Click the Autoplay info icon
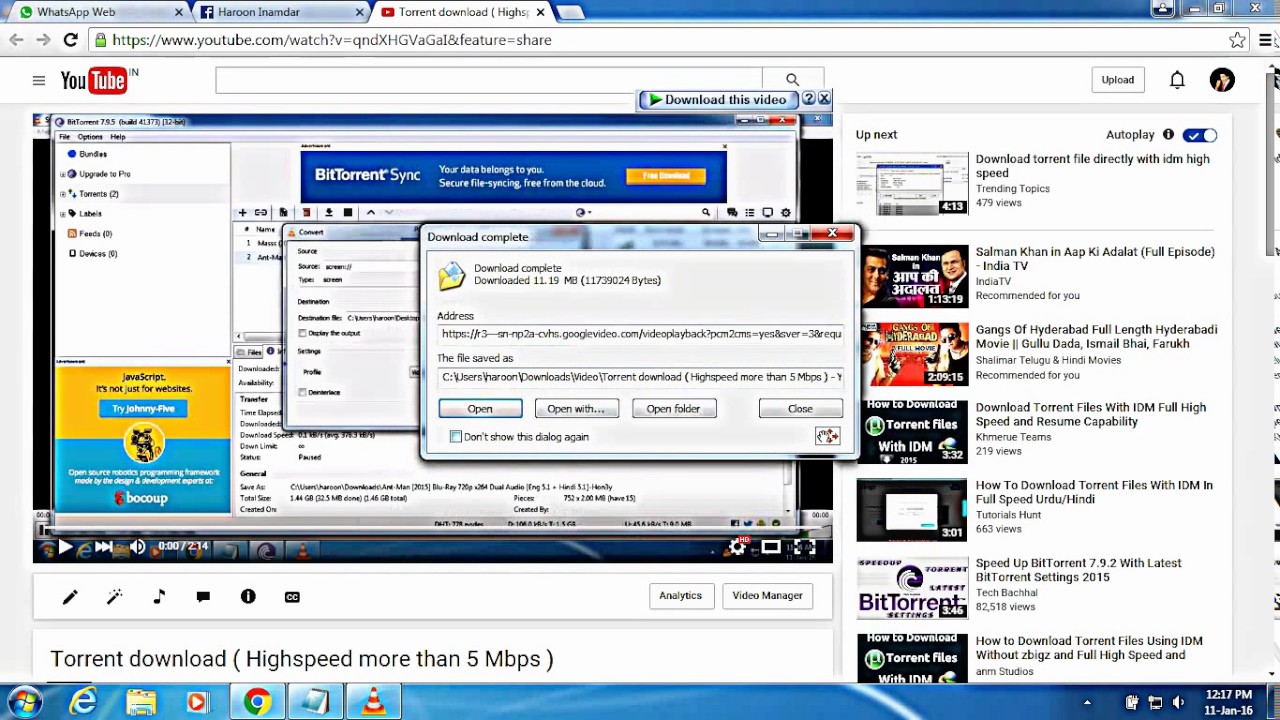 point(1168,134)
